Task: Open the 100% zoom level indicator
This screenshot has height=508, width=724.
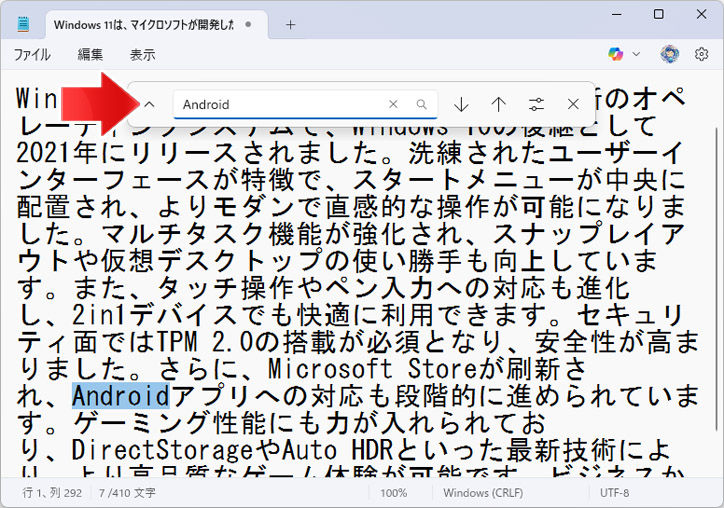Action: [393, 493]
